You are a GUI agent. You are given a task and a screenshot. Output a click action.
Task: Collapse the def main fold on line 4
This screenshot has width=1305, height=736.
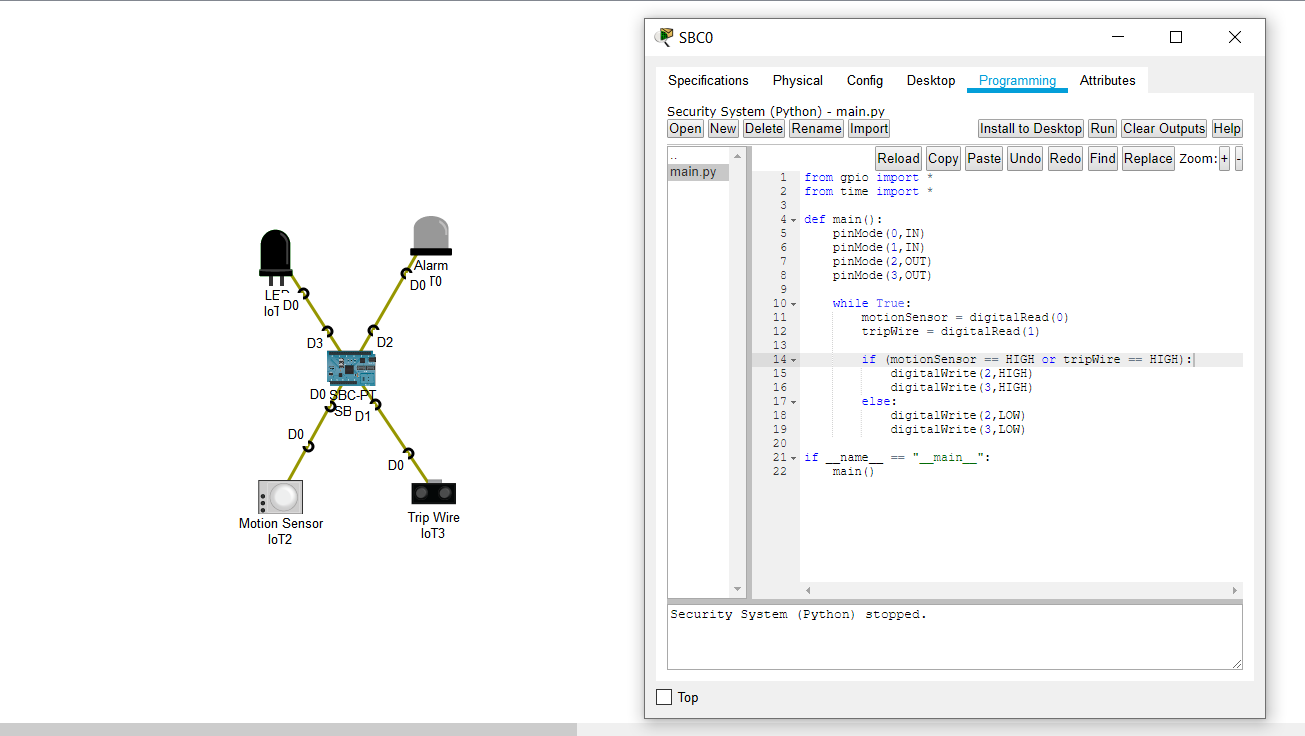pyautogui.click(x=794, y=220)
